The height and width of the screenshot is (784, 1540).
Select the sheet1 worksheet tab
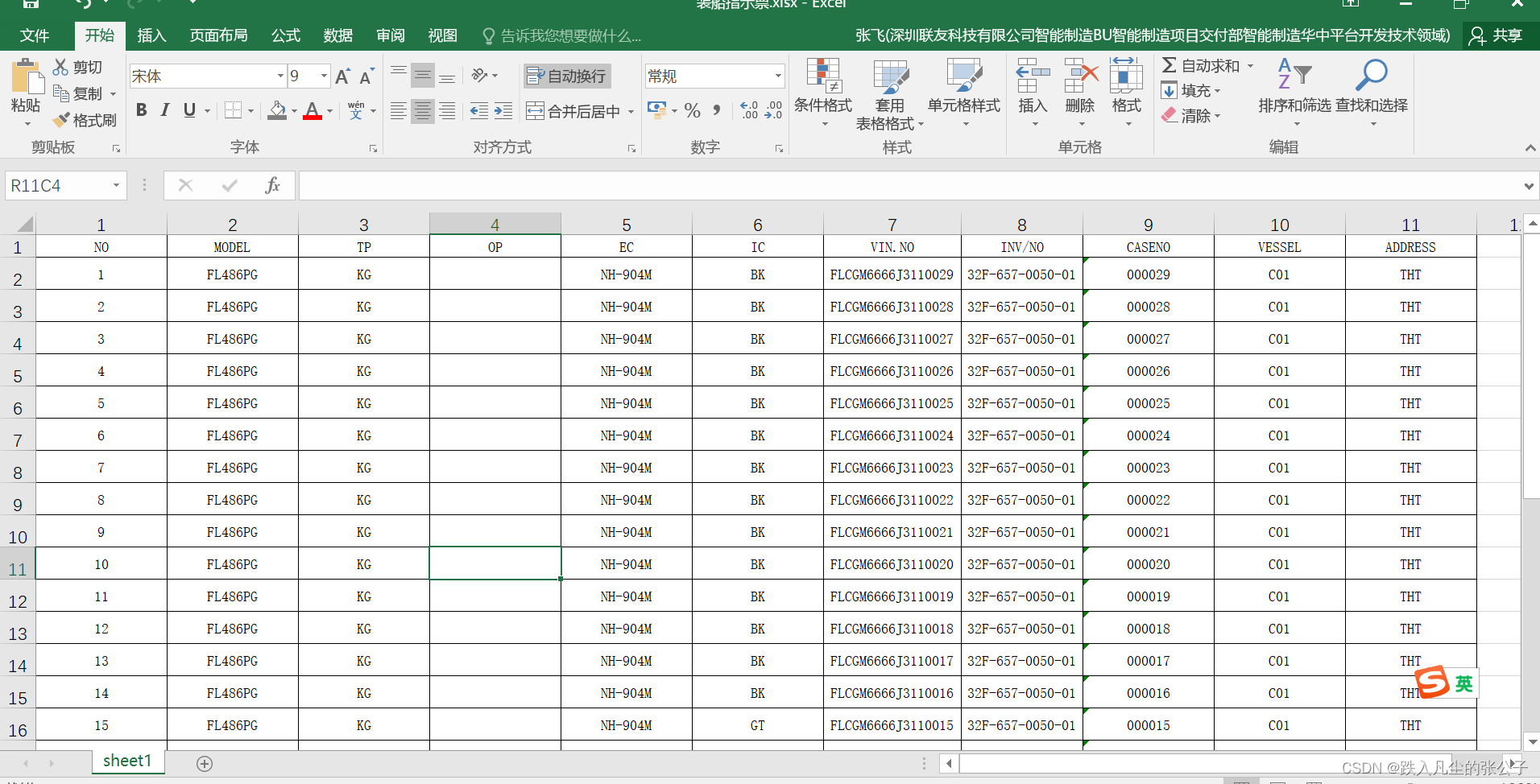click(x=127, y=761)
